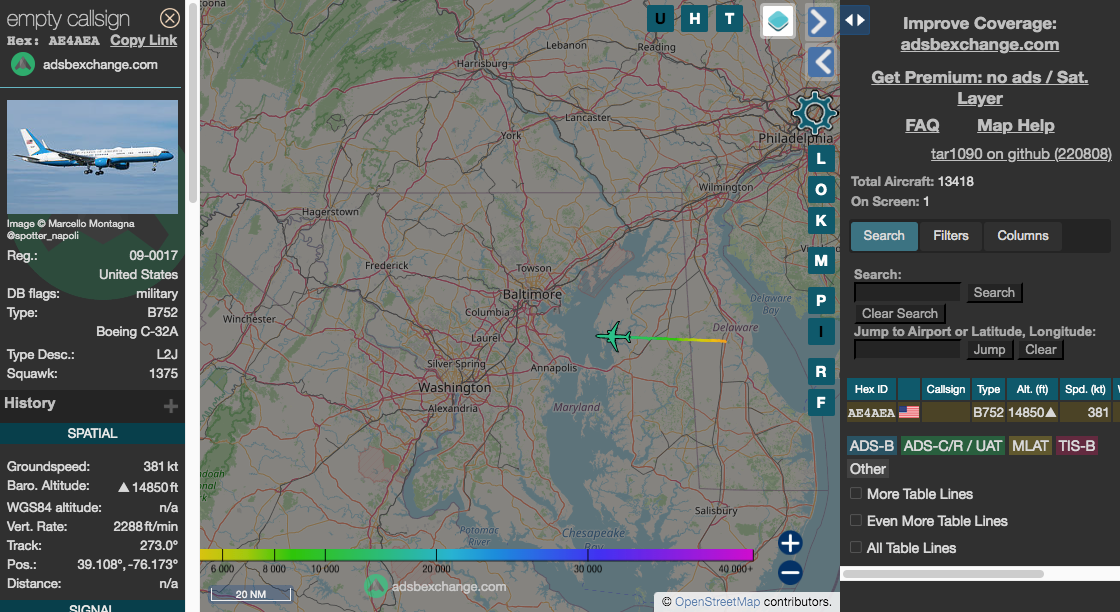1120x612 pixels.
Task: Expand the History section
Action: tap(170, 406)
